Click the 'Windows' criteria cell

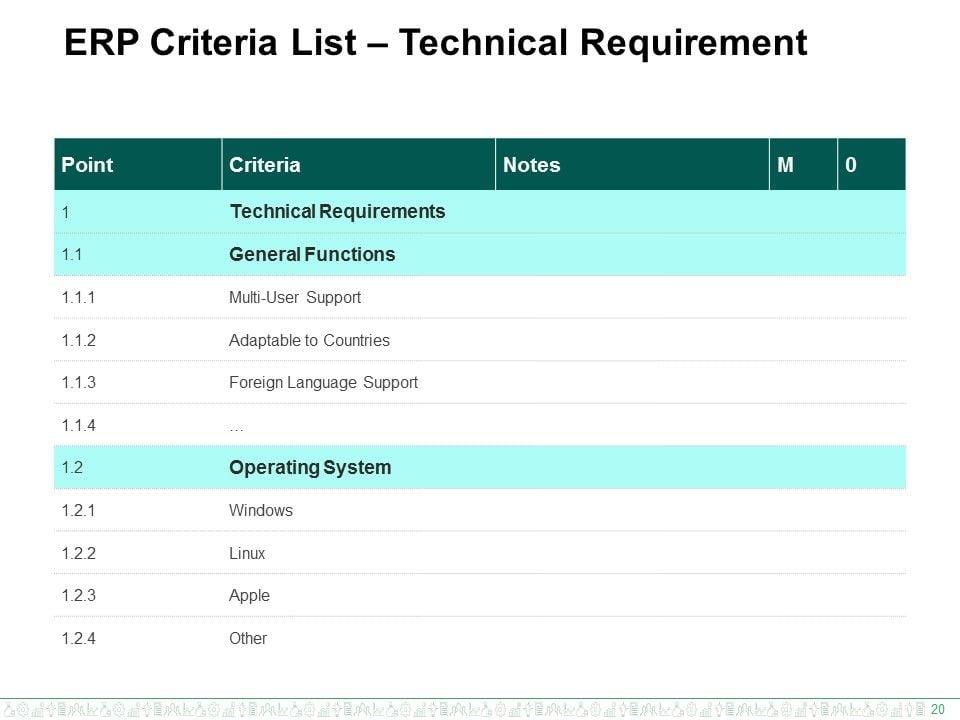261,511
